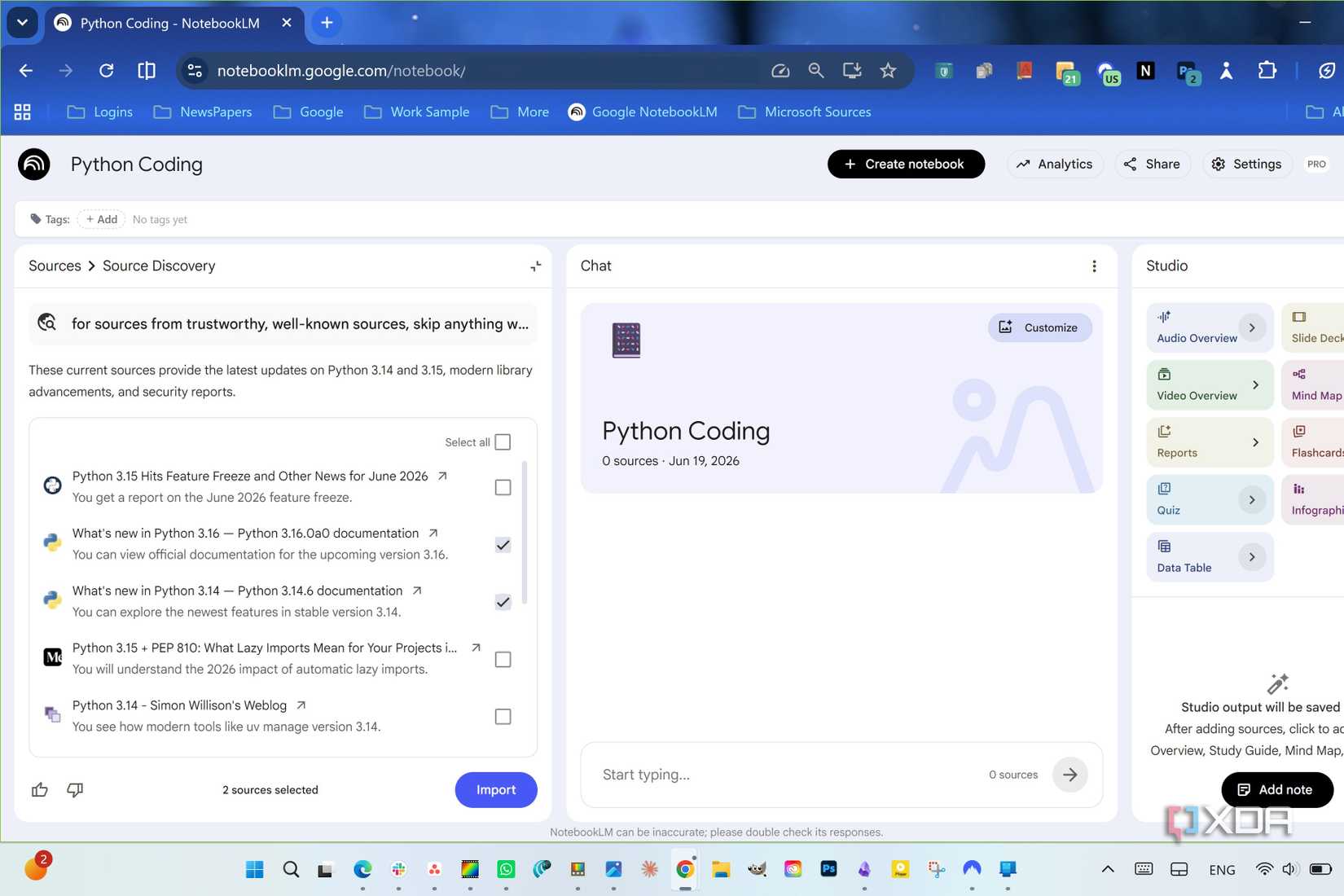Image resolution: width=1344 pixels, height=896 pixels.
Task: Submit chat with the arrow send button
Action: 1070,775
